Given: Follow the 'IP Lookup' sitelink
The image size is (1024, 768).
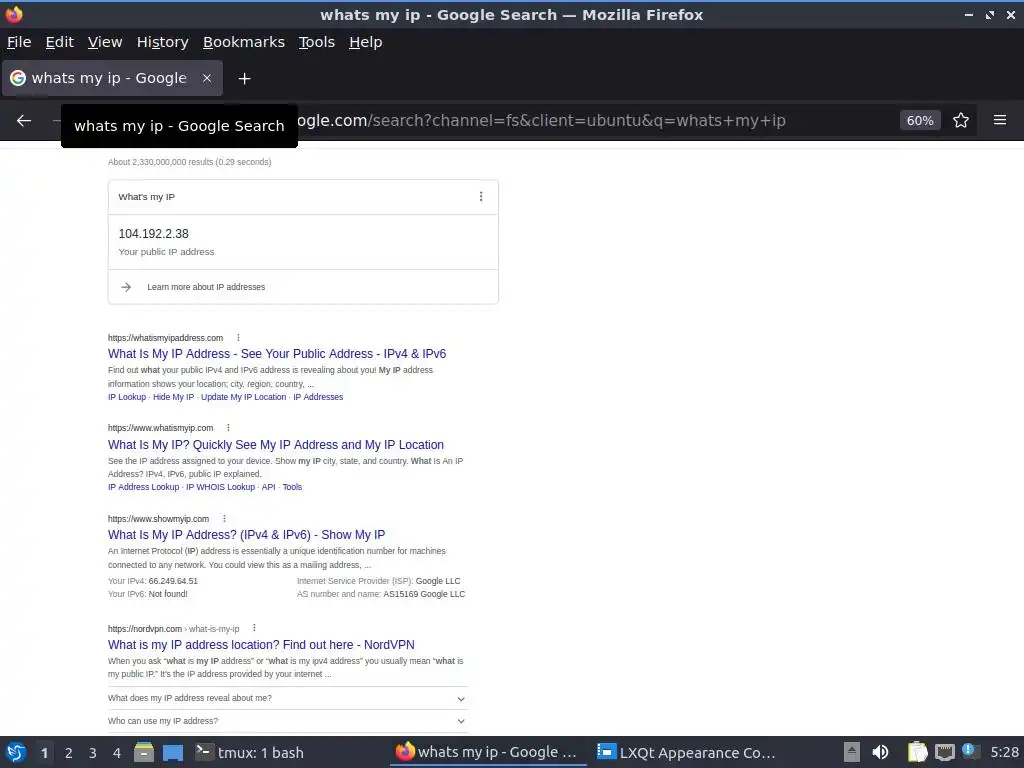Looking at the screenshot, I should tap(127, 397).
